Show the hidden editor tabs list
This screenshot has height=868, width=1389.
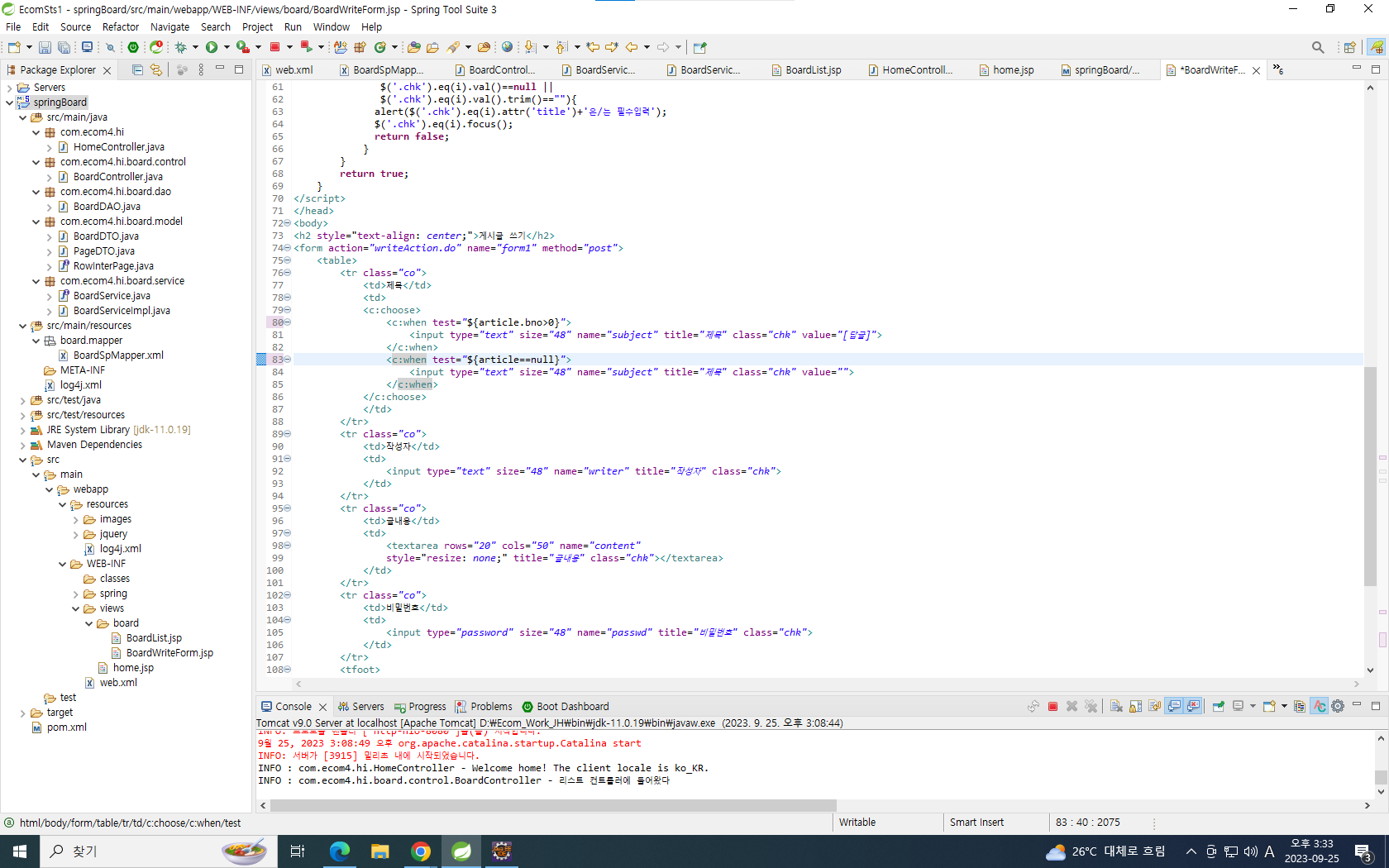coord(1278,69)
